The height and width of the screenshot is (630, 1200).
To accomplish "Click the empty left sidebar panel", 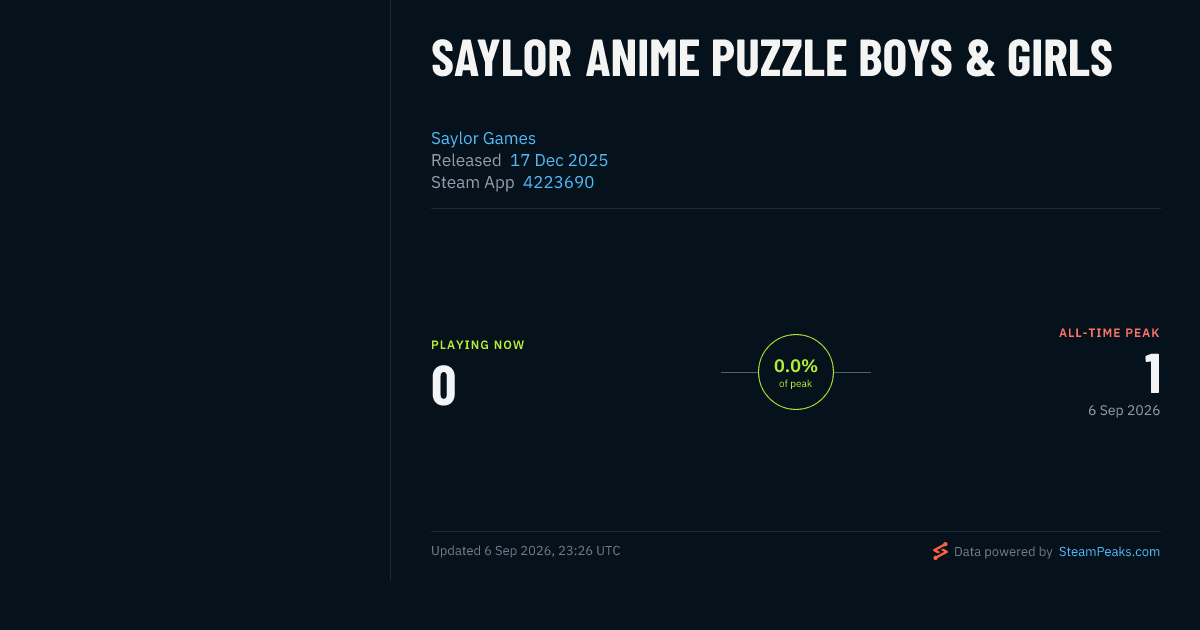I will (x=195, y=290).
